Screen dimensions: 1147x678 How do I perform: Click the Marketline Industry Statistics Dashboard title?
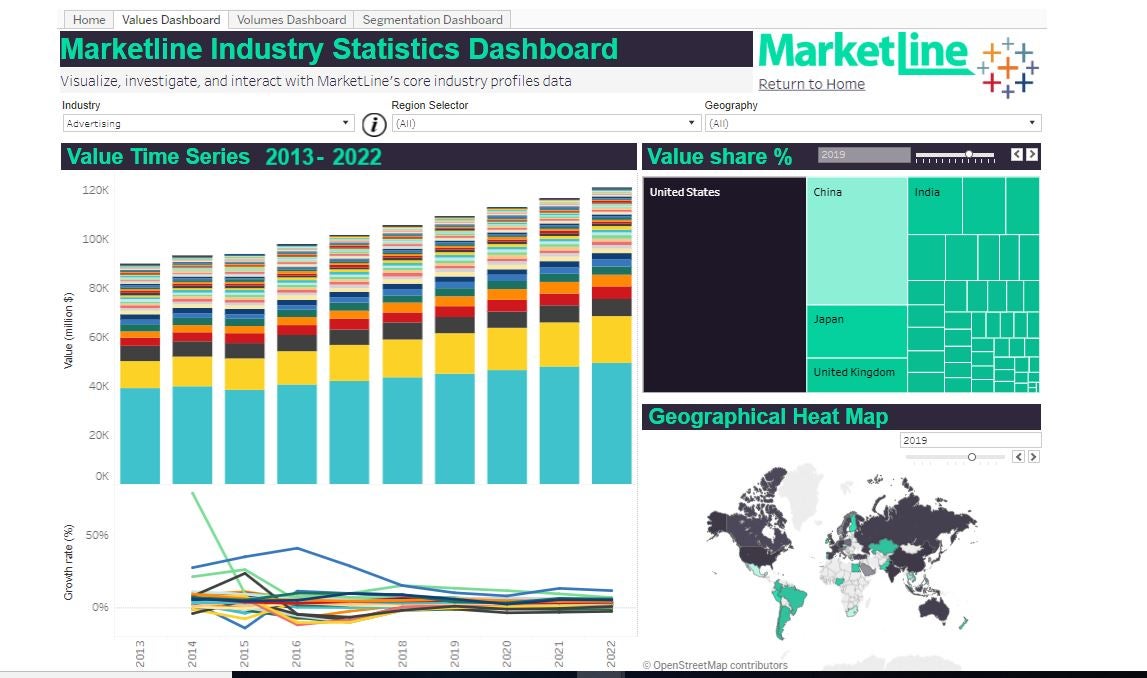[x=339, y=49]
